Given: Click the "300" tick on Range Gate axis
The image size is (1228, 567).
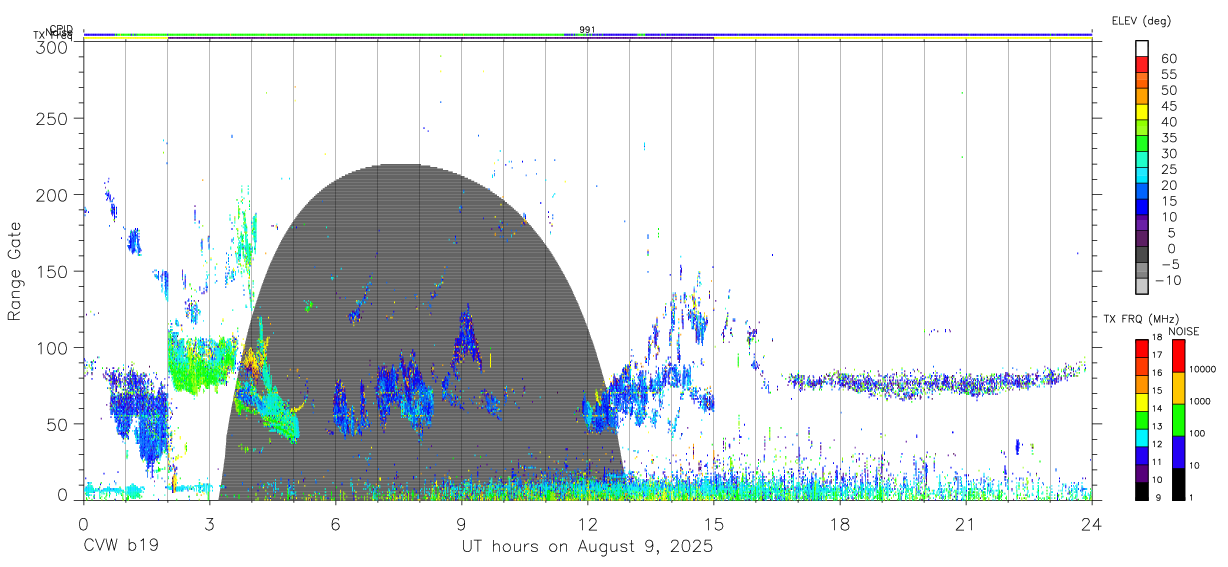Looking at the screenshot, I should [x=53, y=47].
